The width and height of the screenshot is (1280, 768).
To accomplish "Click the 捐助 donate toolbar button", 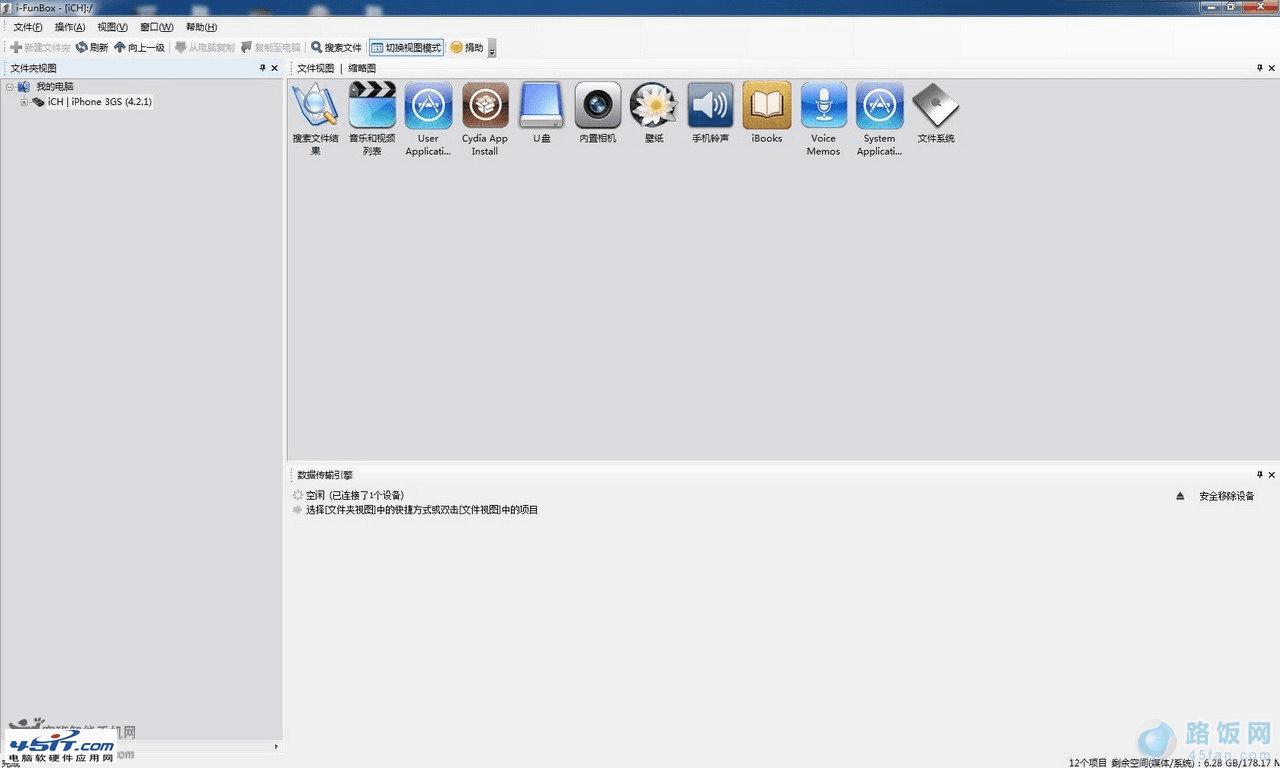I will (467, 47).
